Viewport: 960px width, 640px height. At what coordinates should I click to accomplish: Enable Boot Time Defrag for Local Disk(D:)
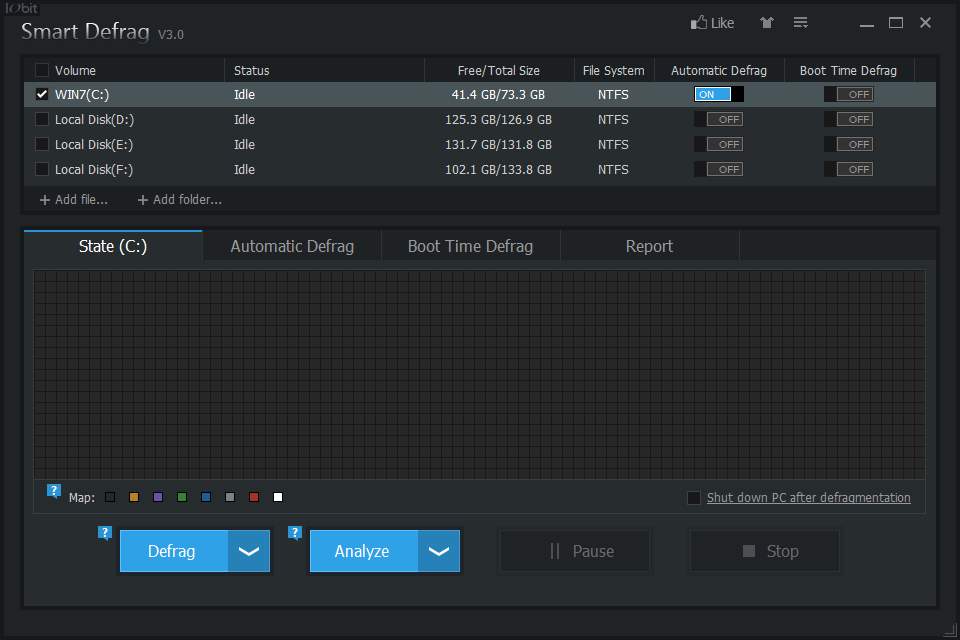click(849, 119)
